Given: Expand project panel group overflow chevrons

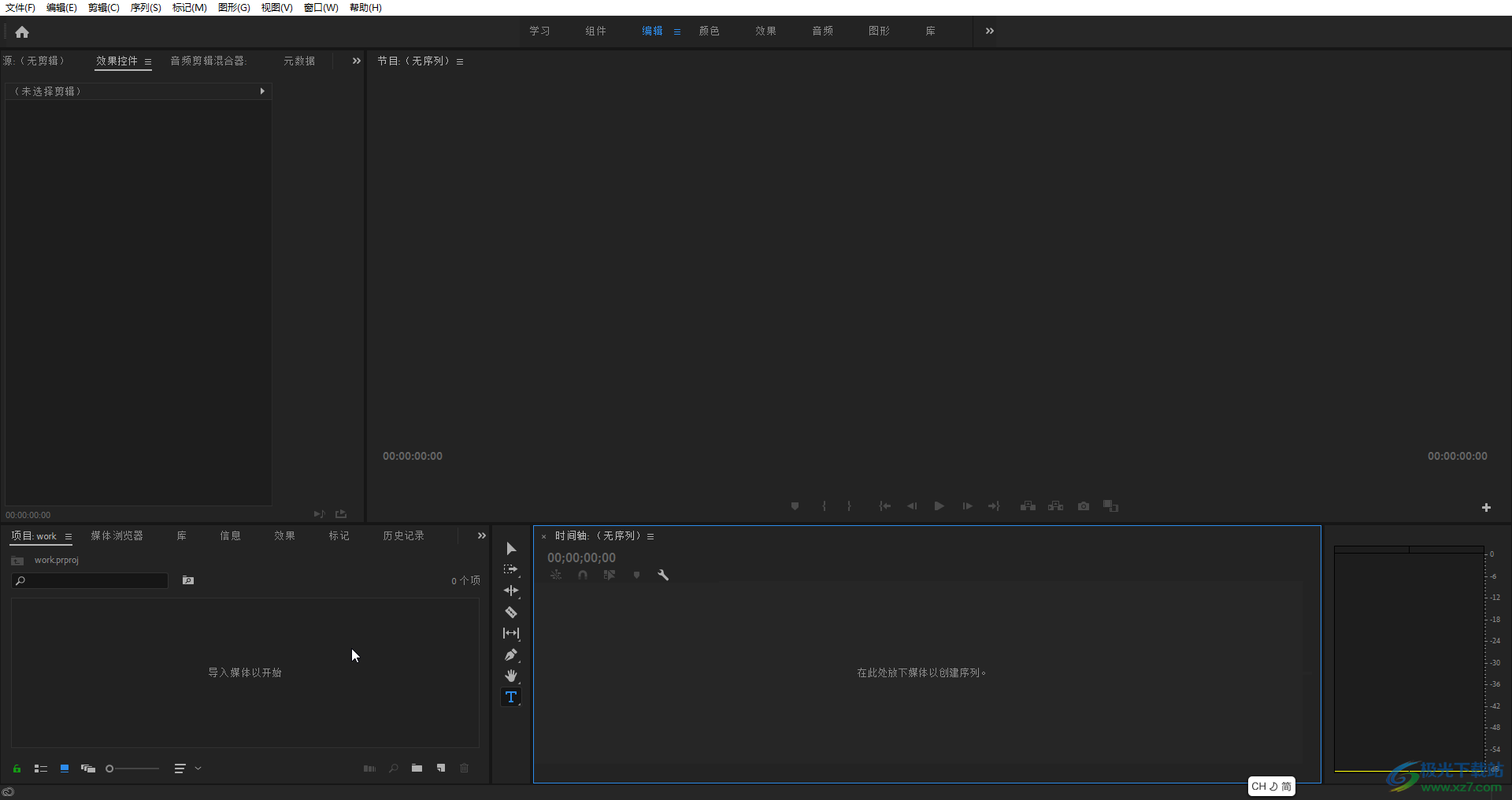Looking at the screenshot, I should [x=482, y=535].
